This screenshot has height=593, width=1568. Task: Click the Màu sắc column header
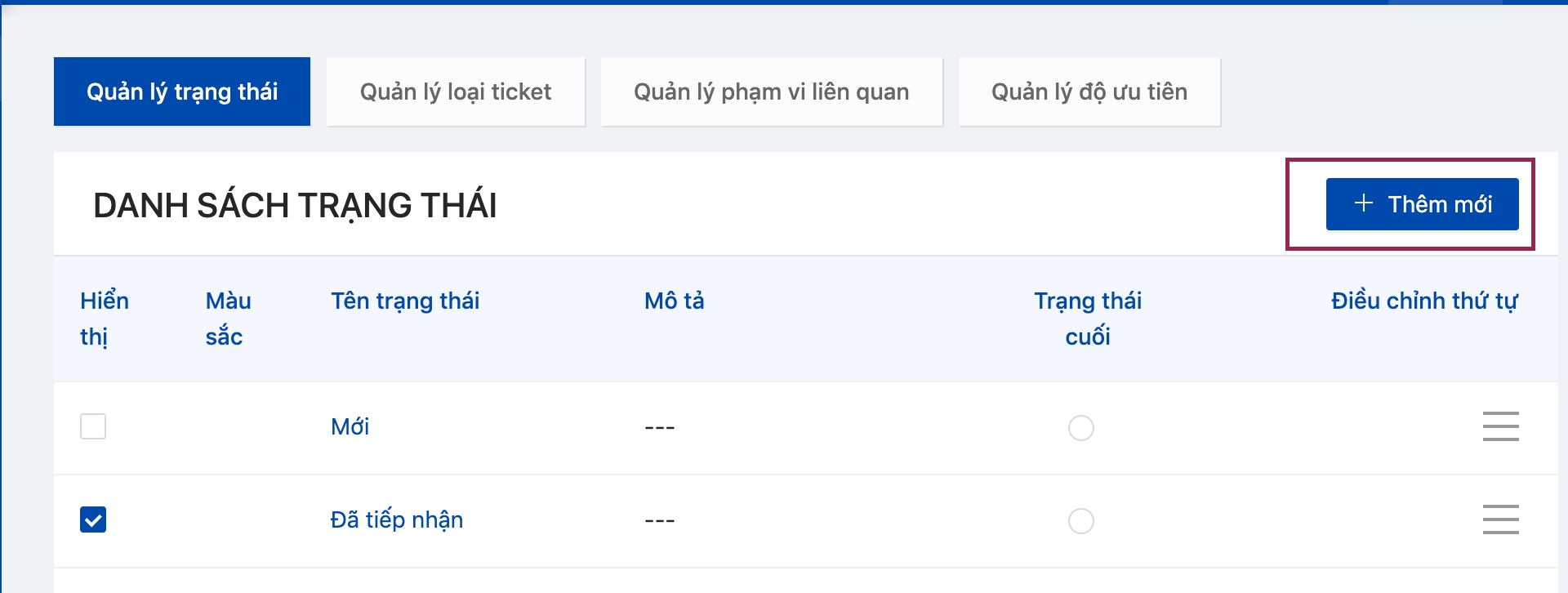point(228,318)
